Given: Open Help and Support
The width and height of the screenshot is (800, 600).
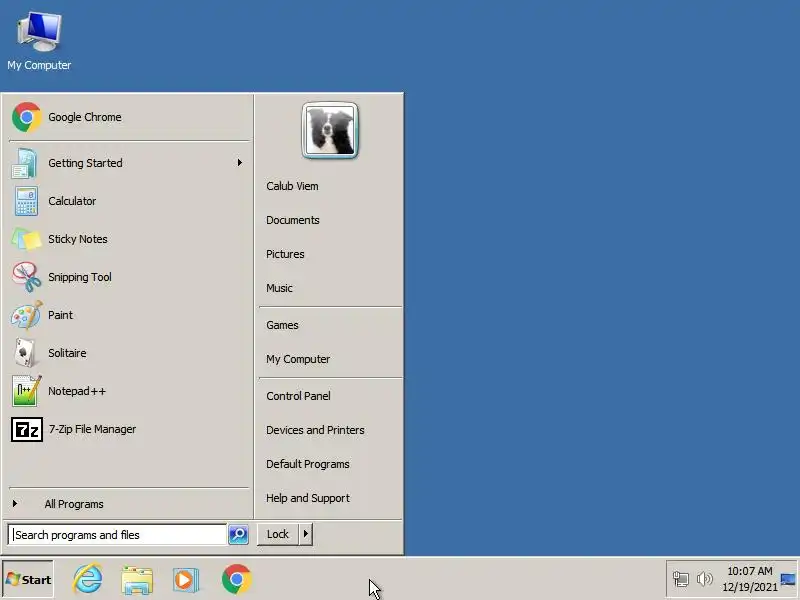Looking at the screenshot, I should [308, 498].
